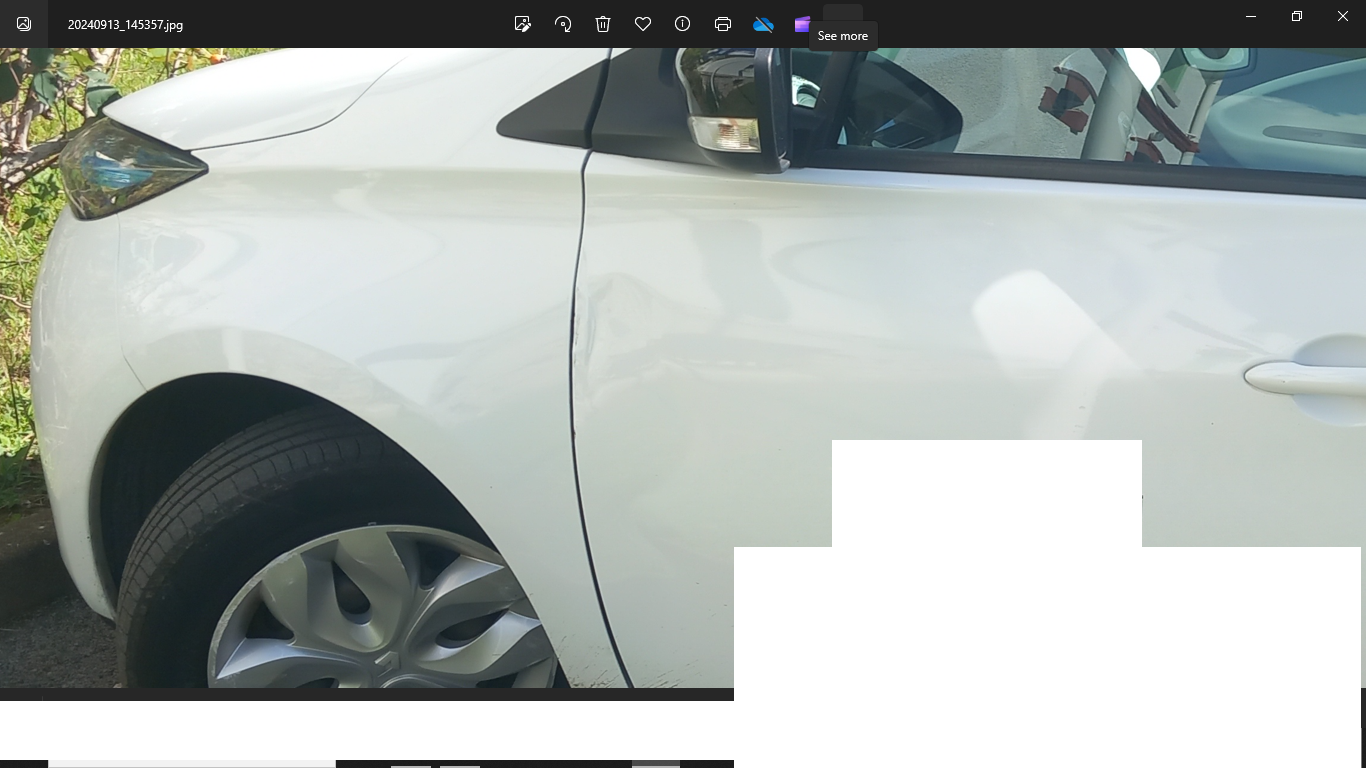Screen dimensions: 1366x768
Task: Click the Photos gallery icon at top-left
Action: tap(24, 24)
